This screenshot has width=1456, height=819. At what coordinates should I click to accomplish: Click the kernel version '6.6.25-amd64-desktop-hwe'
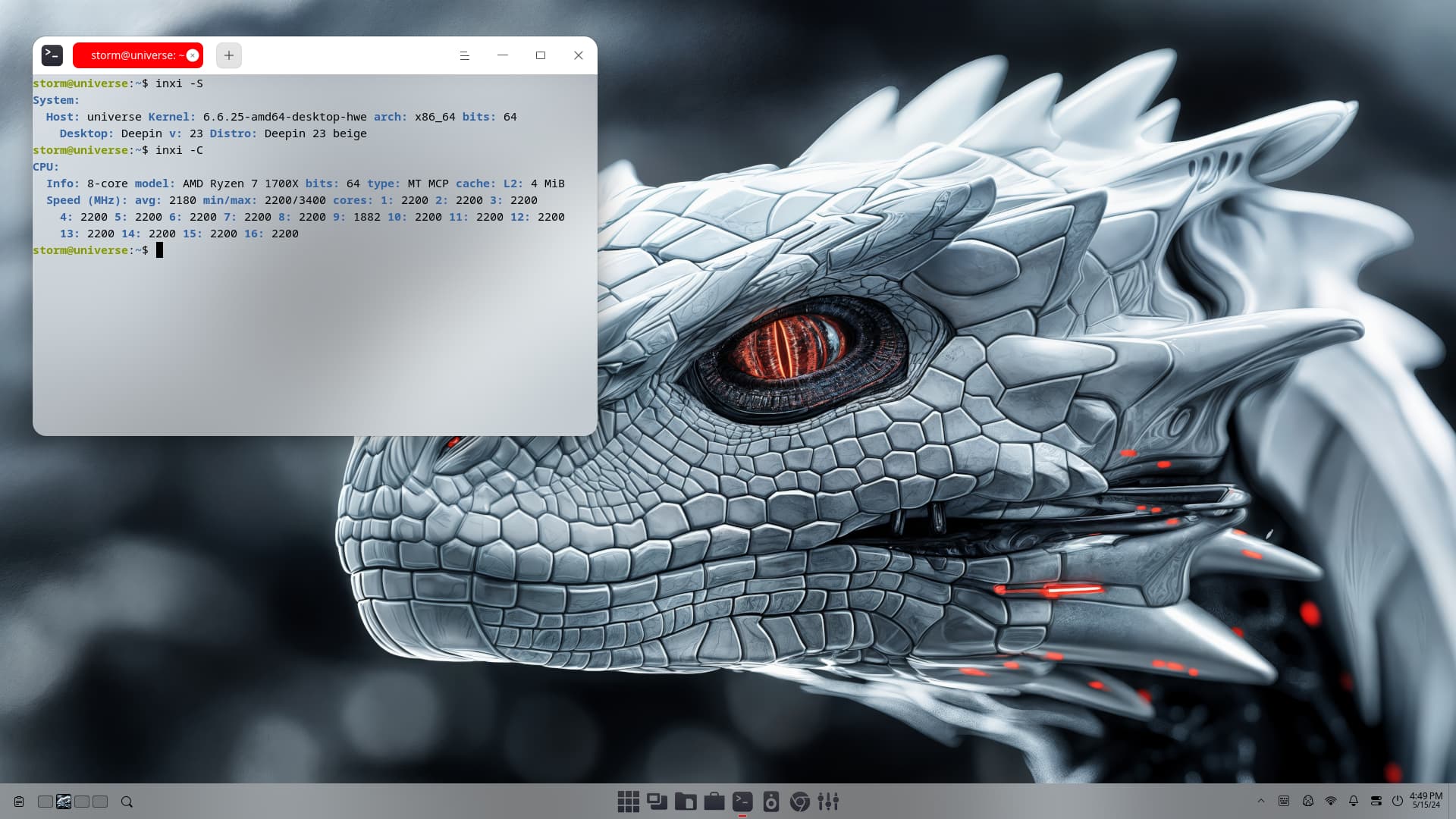click(284, 117)
